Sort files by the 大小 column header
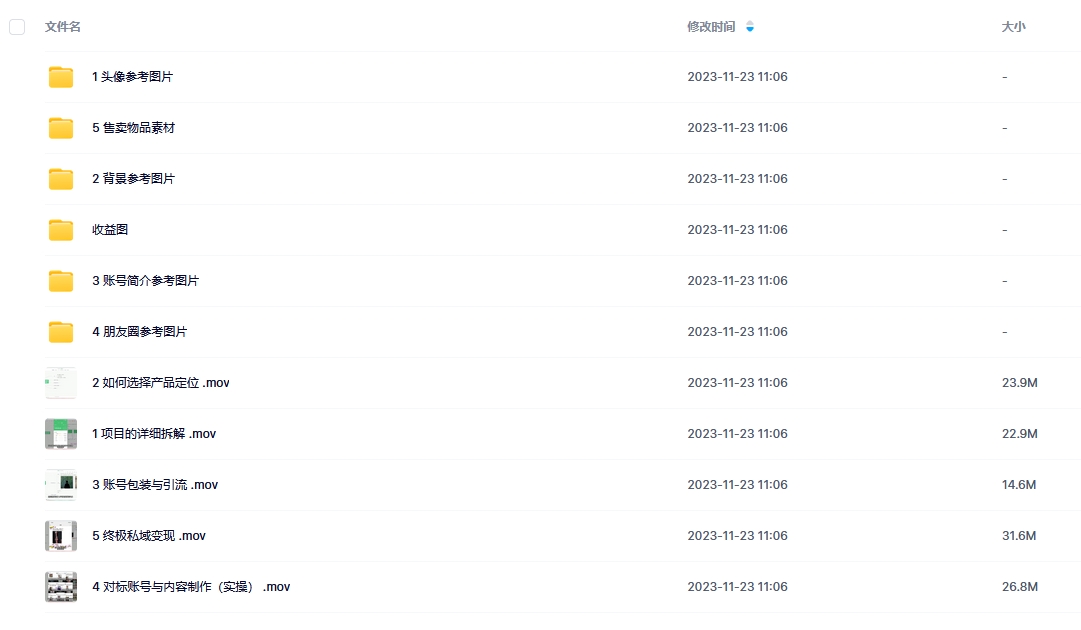Viewport: 1081px width, 630px height. pos(1013,27)
